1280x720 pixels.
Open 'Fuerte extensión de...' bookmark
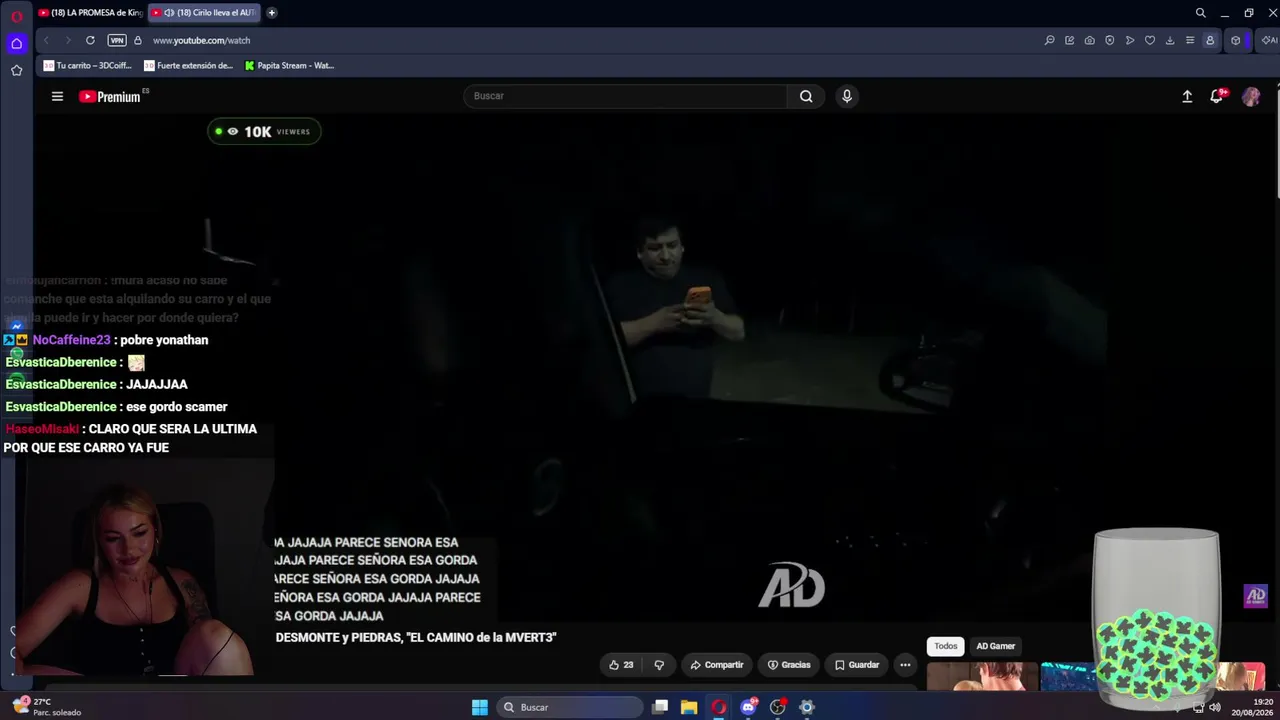tap(188, 65)
